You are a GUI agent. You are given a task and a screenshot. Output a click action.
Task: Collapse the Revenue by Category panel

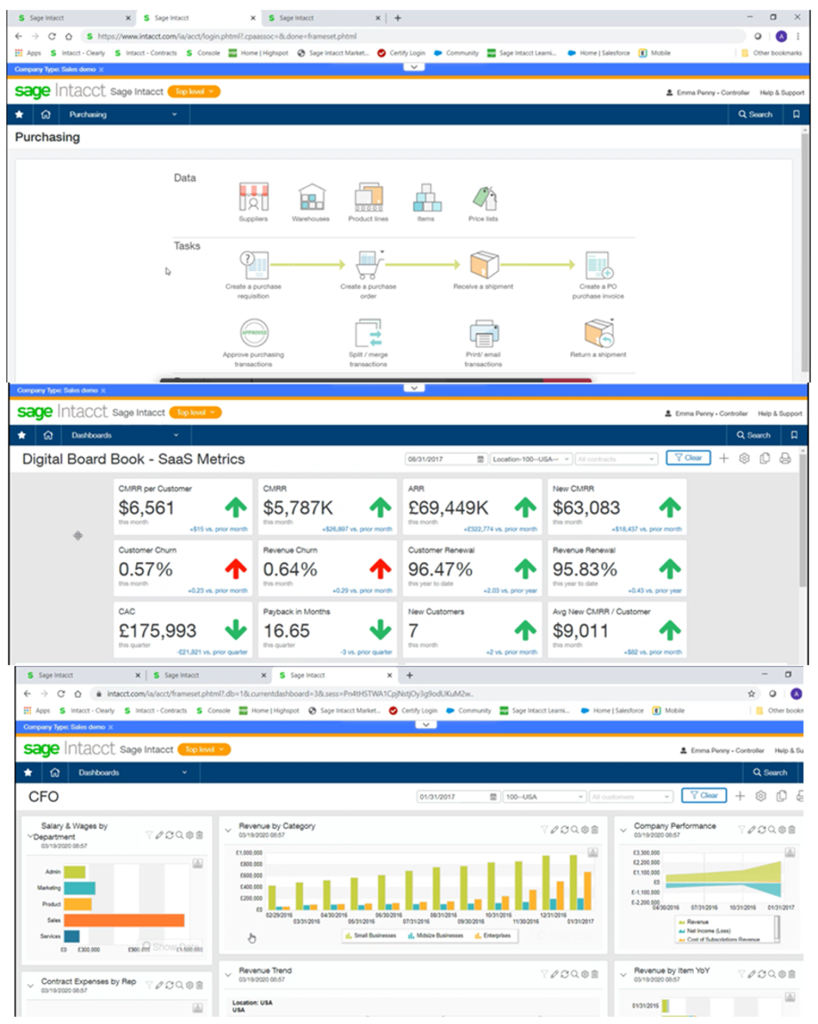tap(228, 830)
